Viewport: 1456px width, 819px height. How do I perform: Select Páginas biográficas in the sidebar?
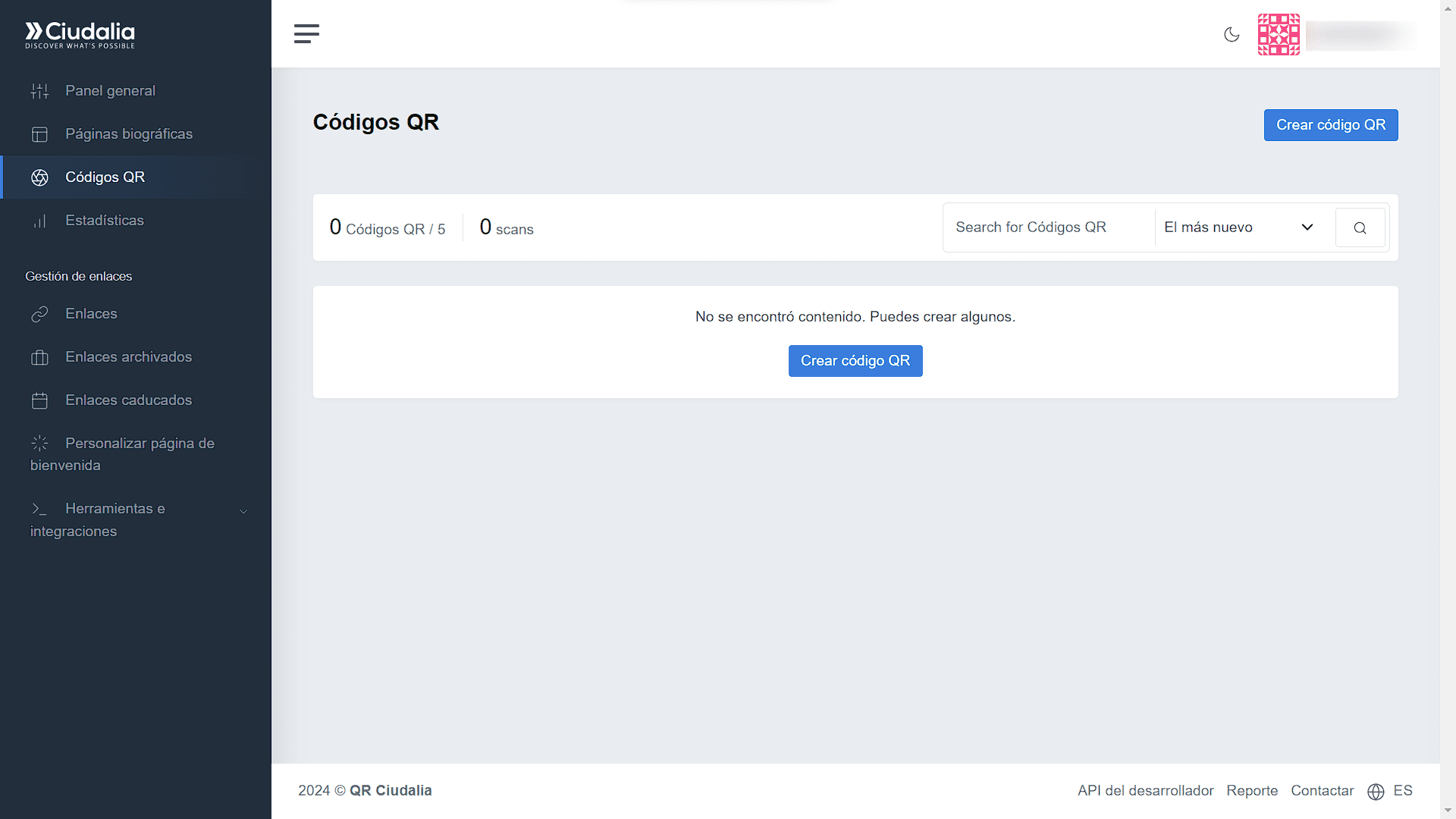coord(129,133)
